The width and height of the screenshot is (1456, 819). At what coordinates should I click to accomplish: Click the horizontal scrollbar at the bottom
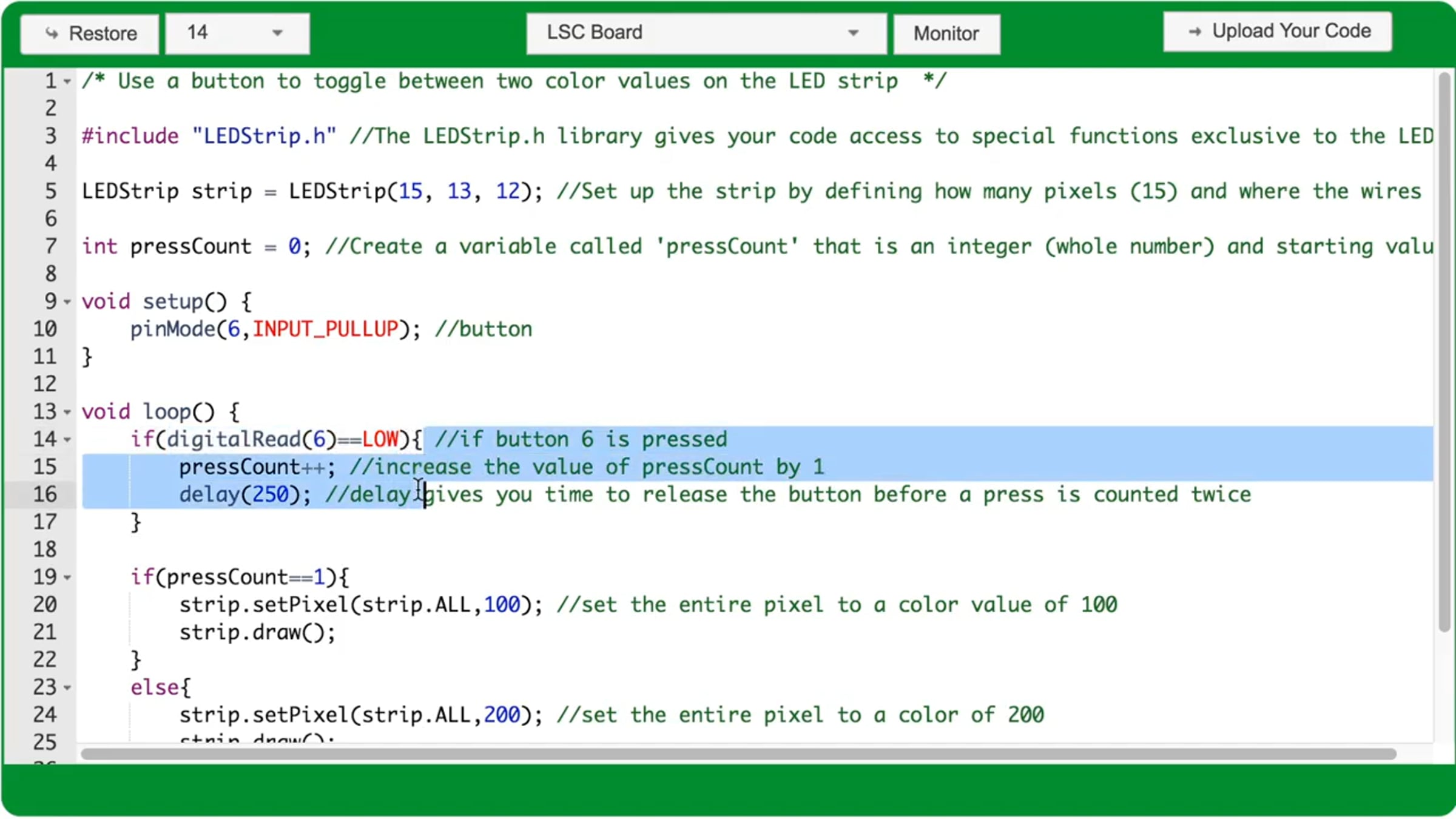[738, 754]
